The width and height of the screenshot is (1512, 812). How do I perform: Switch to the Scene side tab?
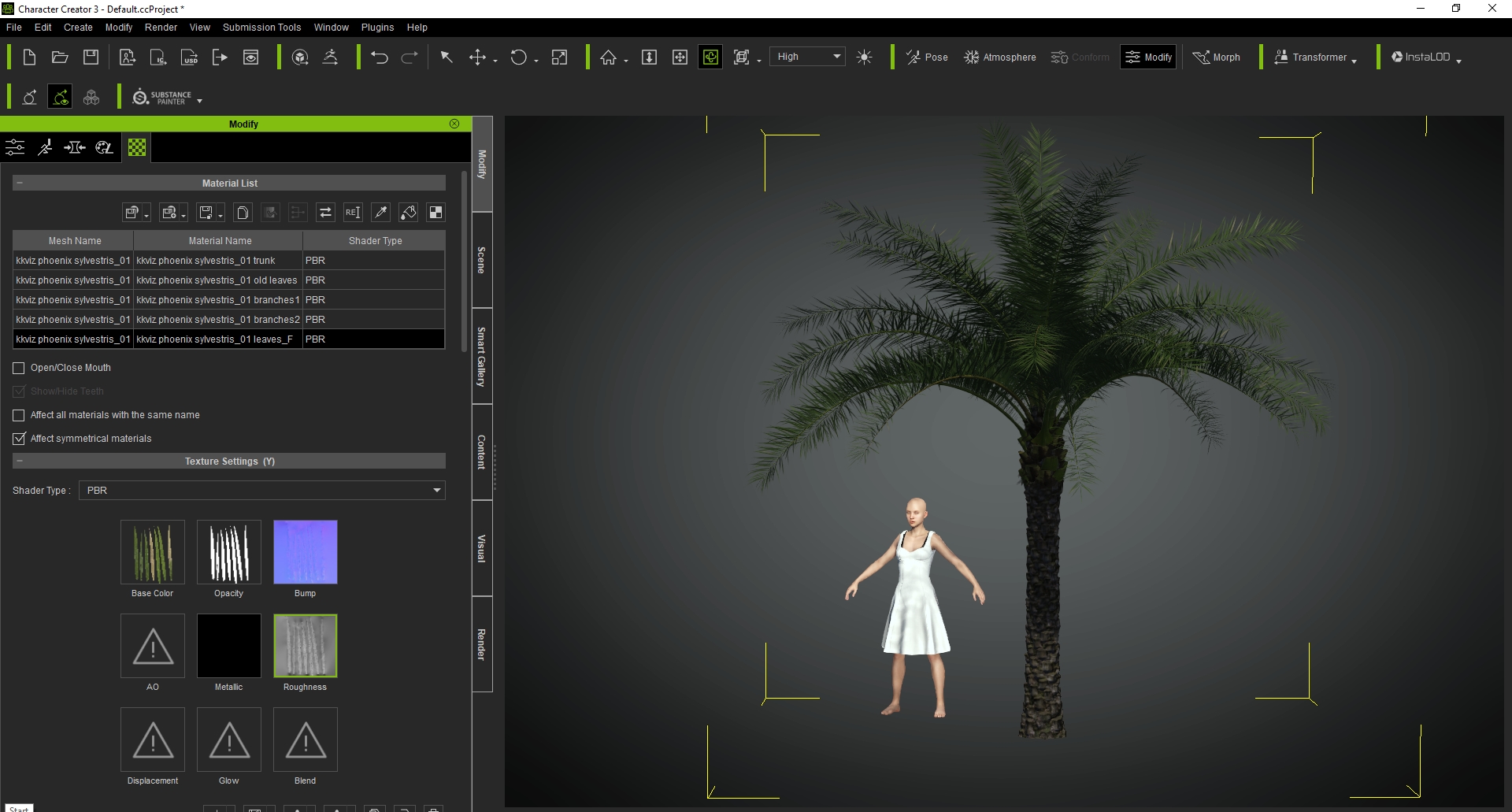coord(482,260)
